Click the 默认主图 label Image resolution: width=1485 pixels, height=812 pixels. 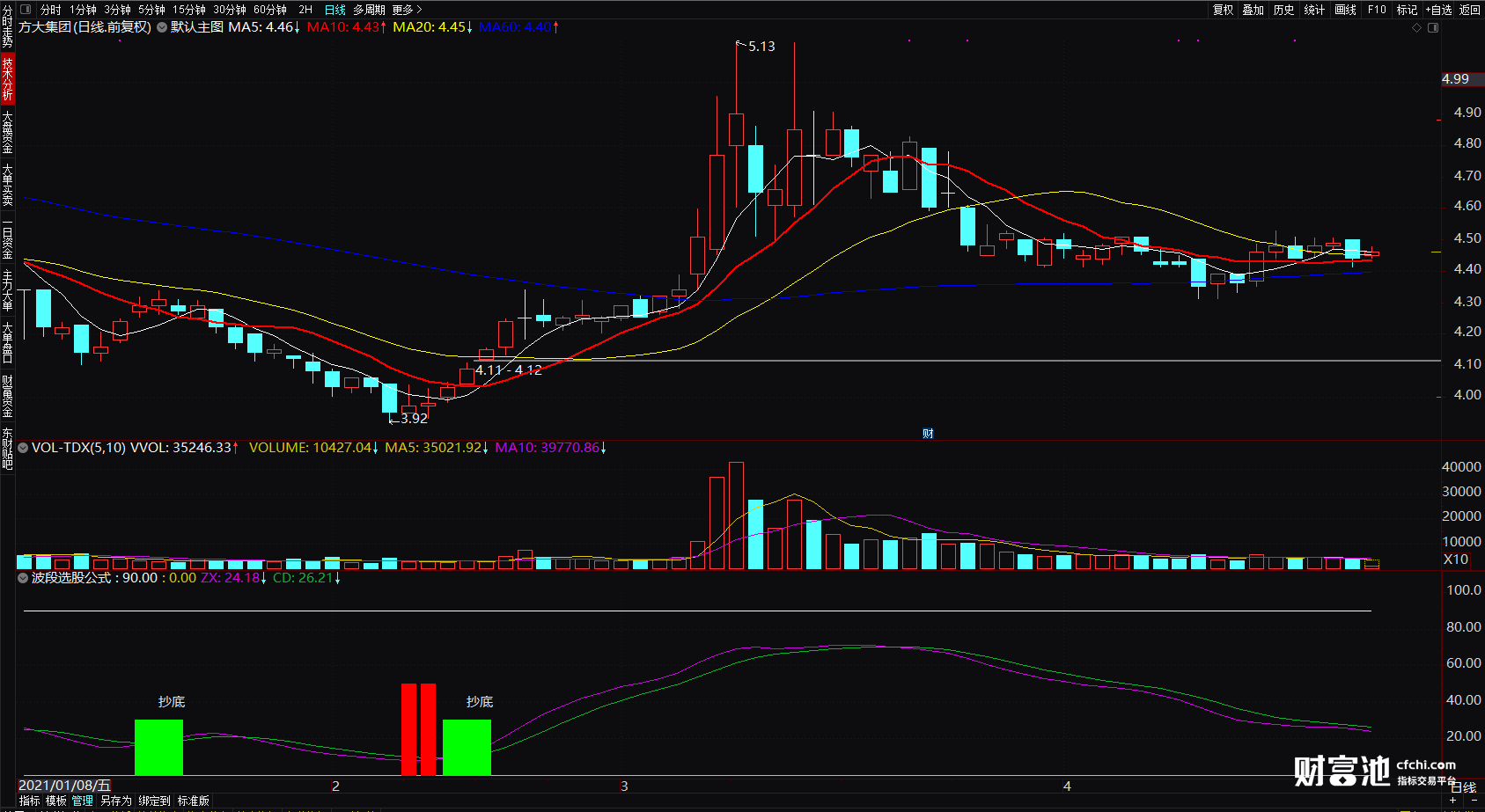coord(197,27)
